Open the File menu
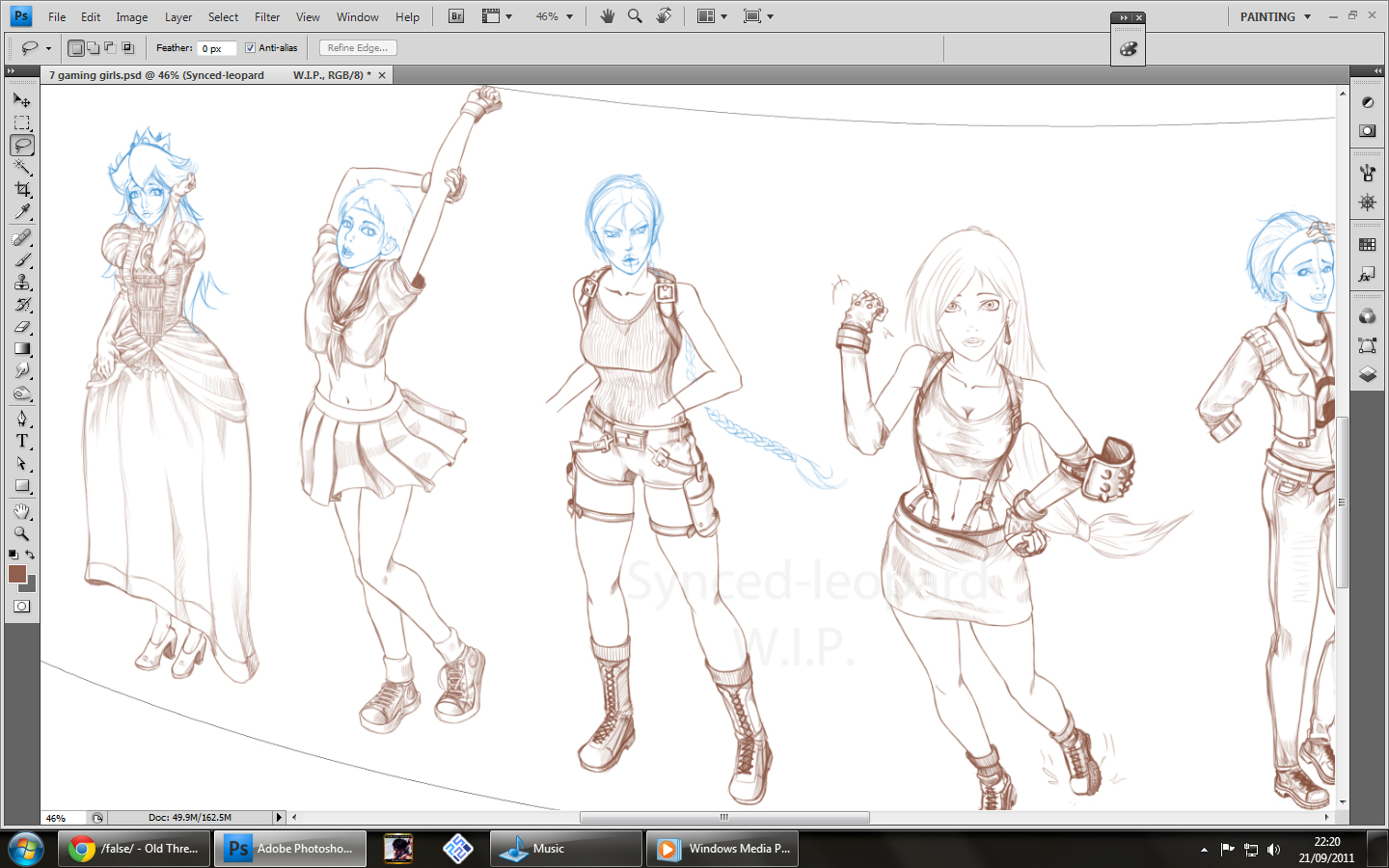 pos(57,17)
